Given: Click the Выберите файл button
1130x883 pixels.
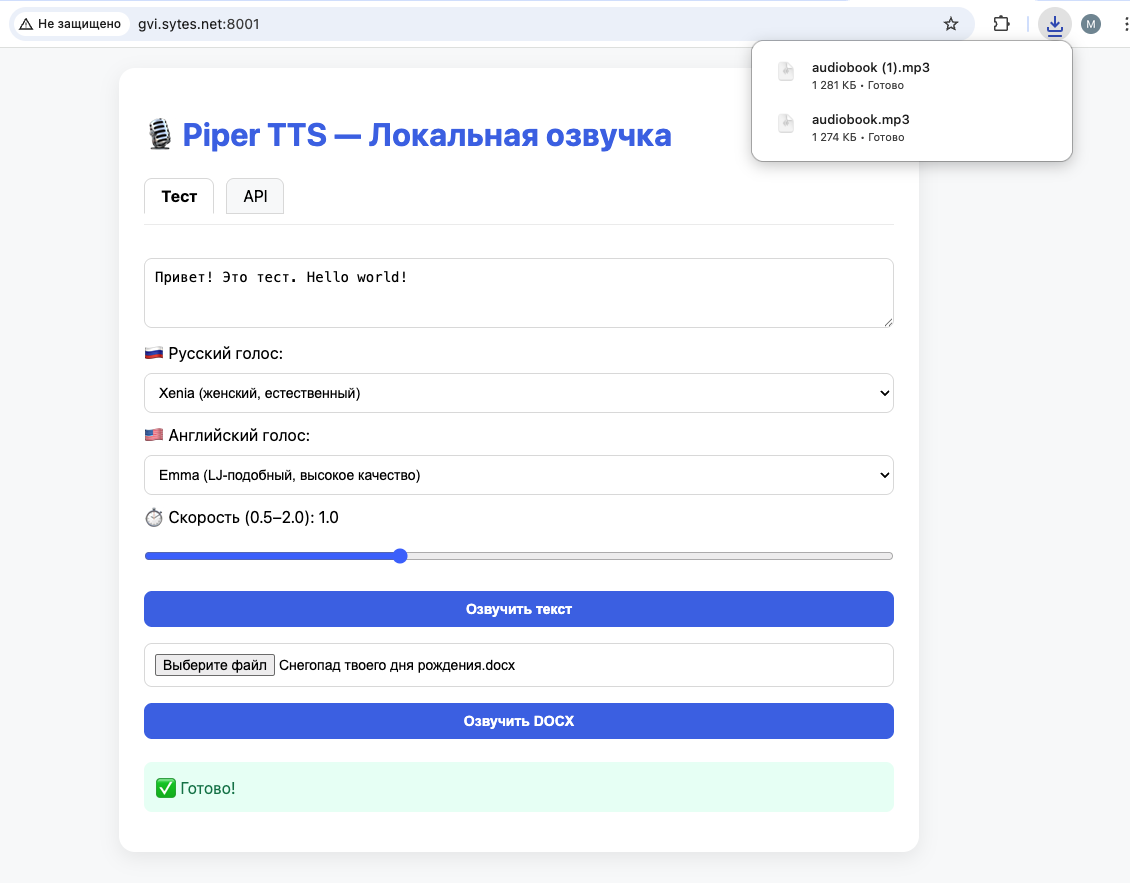Looking at the screenshot, I should pyautogui.click(x=214, y=664).
